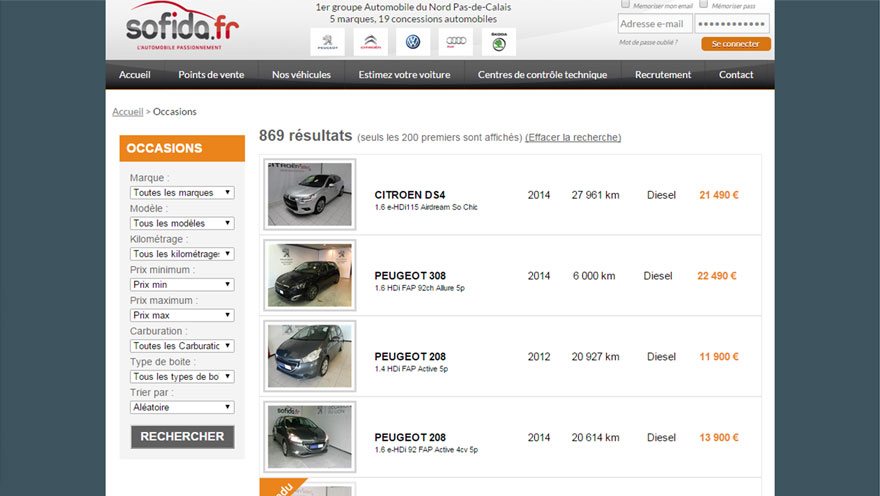
Task: Click the OCCASIONS panel header
Action: pos(182,148)
